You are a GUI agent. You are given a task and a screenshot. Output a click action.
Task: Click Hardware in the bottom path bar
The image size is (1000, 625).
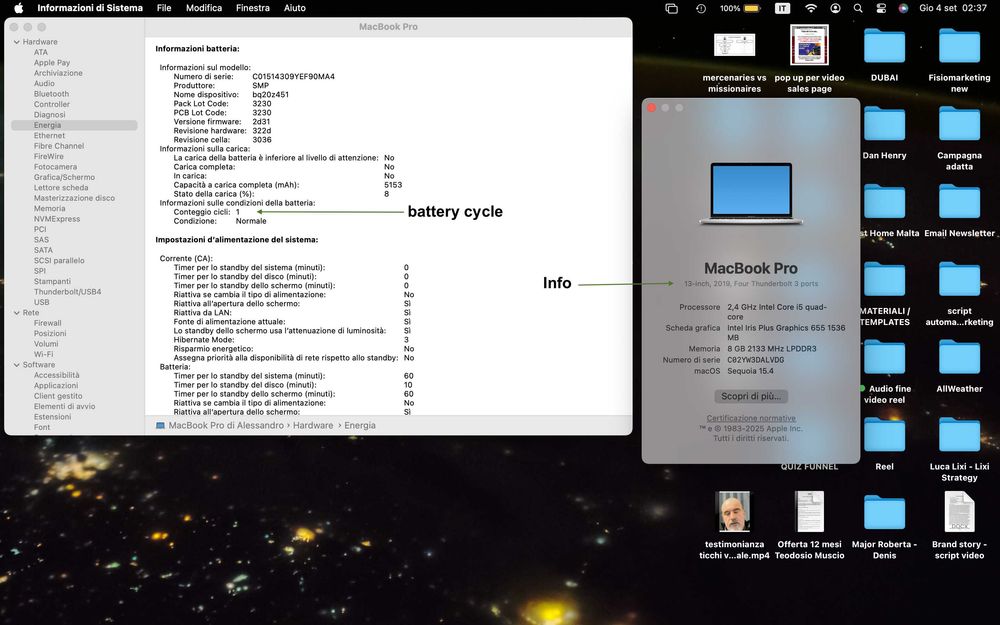312,425
